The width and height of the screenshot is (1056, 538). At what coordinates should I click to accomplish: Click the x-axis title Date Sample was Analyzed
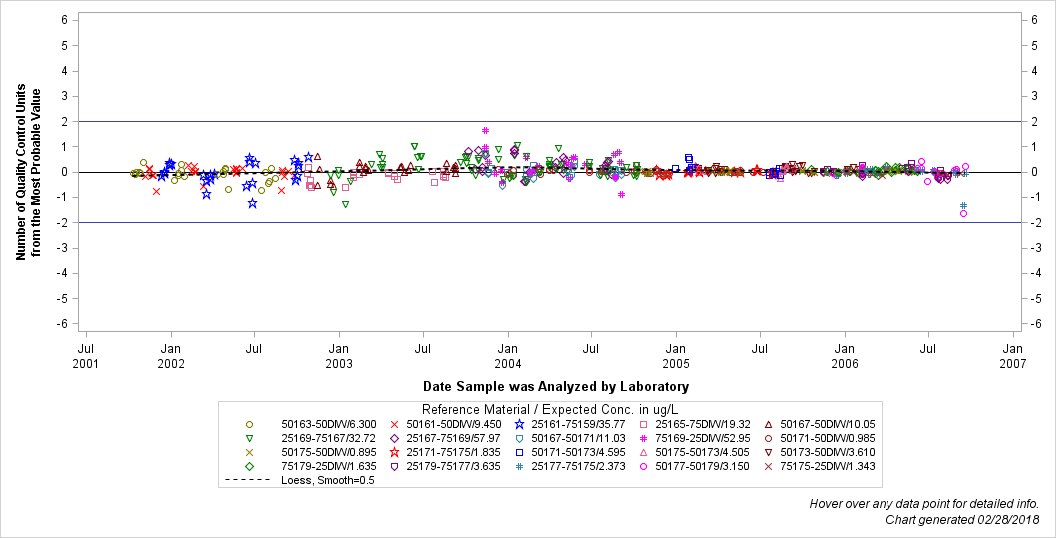(x=556, y=386)
